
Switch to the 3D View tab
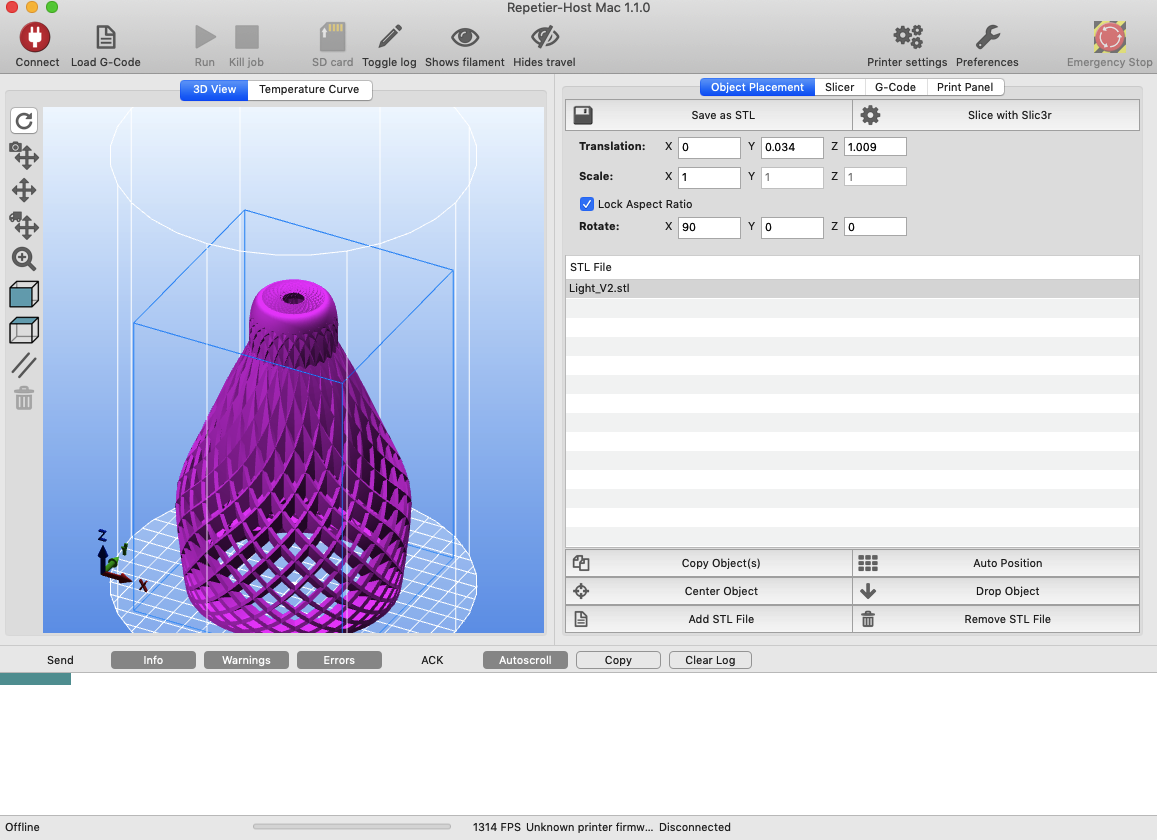[215, 89]
